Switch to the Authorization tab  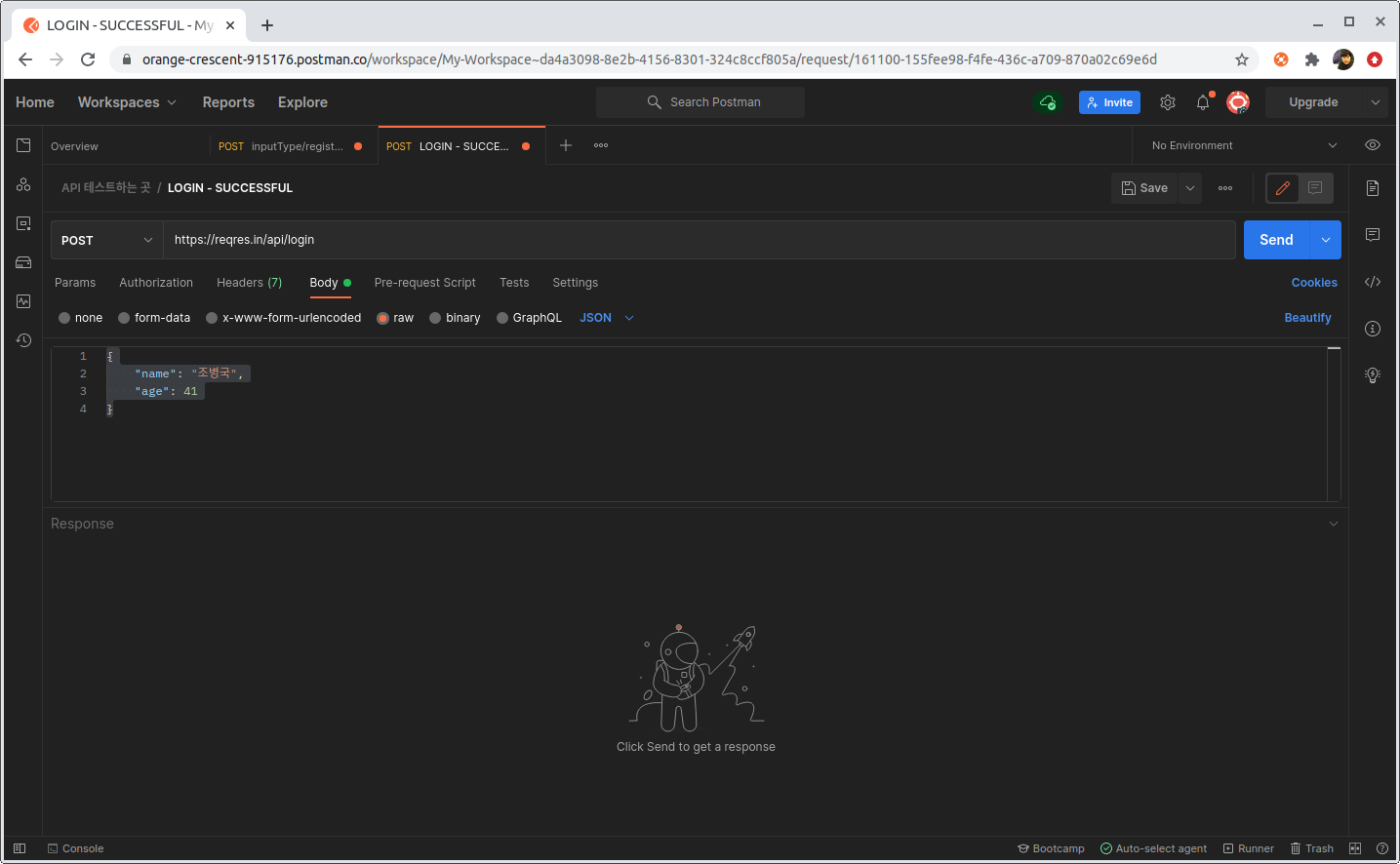(156, 283)
